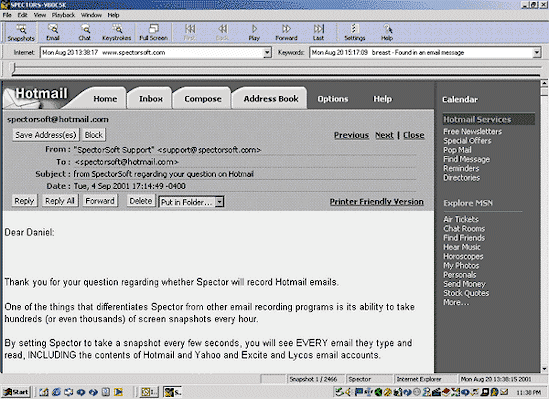
Task: Open Hotmail Options
Action: click(x=333, y=99)
